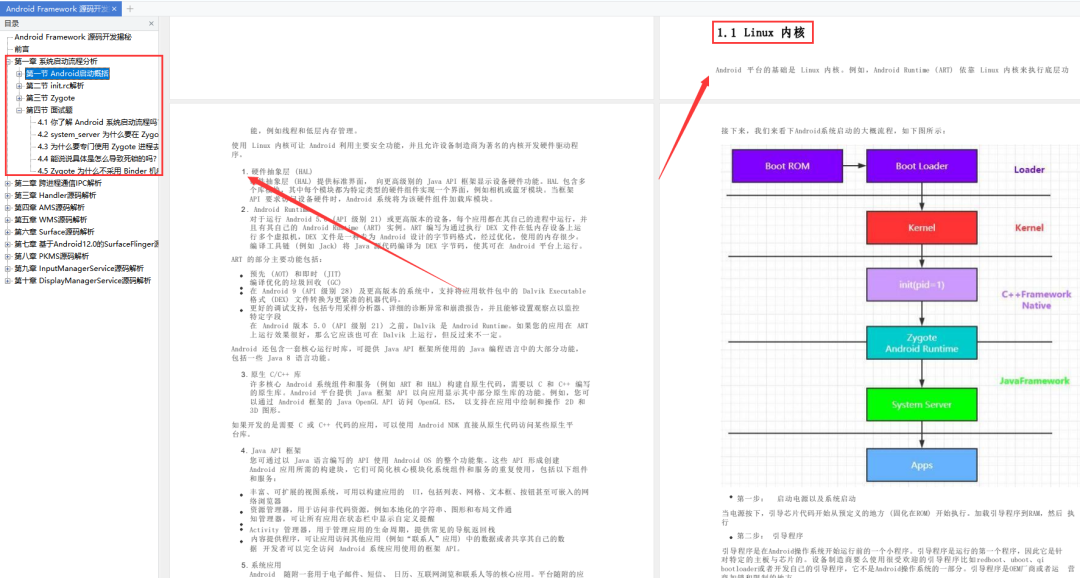This screenshot has height=578, width=1080.
Task: Open 4.3 为什么要专门使用 Zygote 进程 entry
Action: [x=98, y=147]
